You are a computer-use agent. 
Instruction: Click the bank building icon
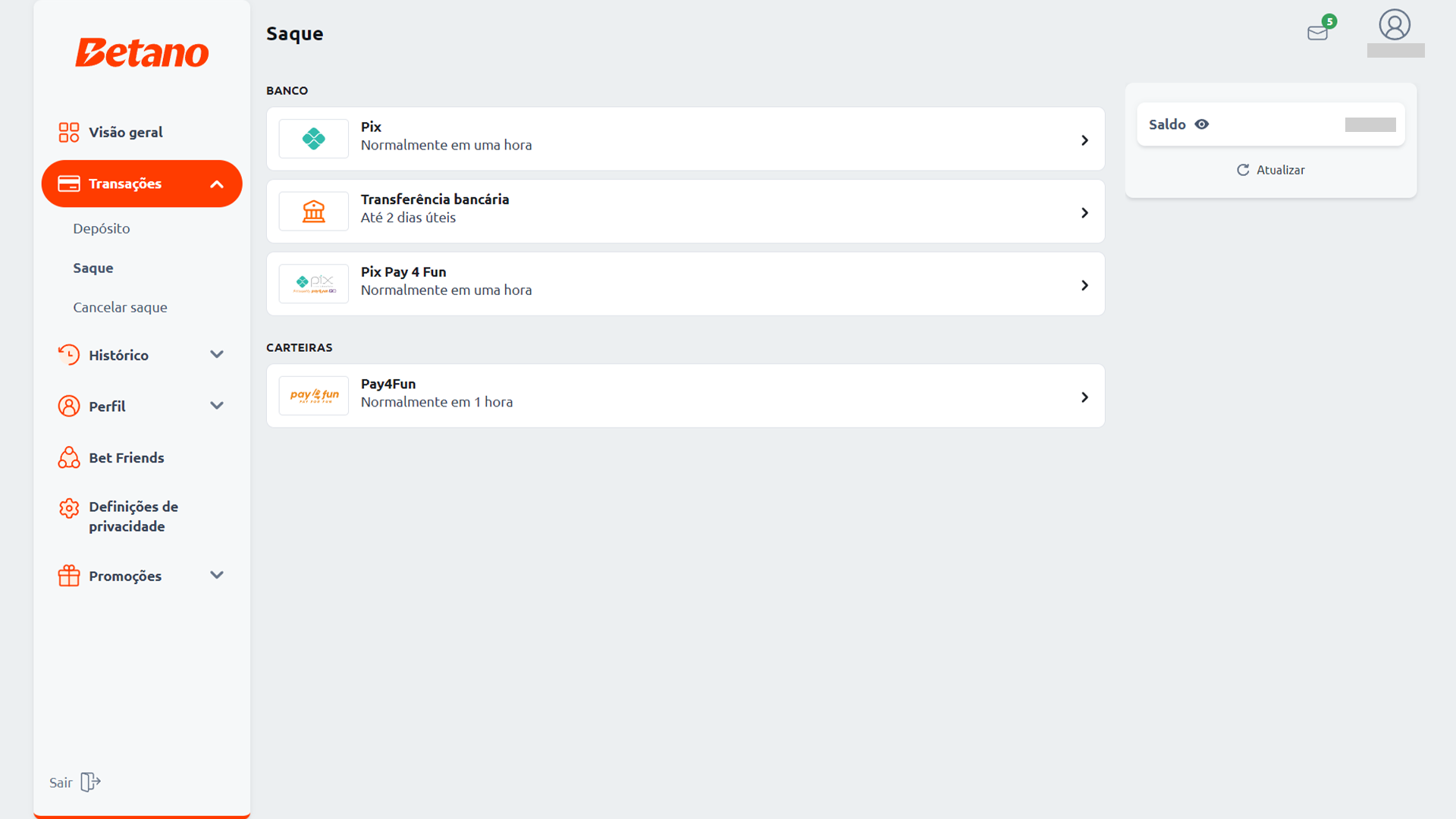tap(314, 211)
